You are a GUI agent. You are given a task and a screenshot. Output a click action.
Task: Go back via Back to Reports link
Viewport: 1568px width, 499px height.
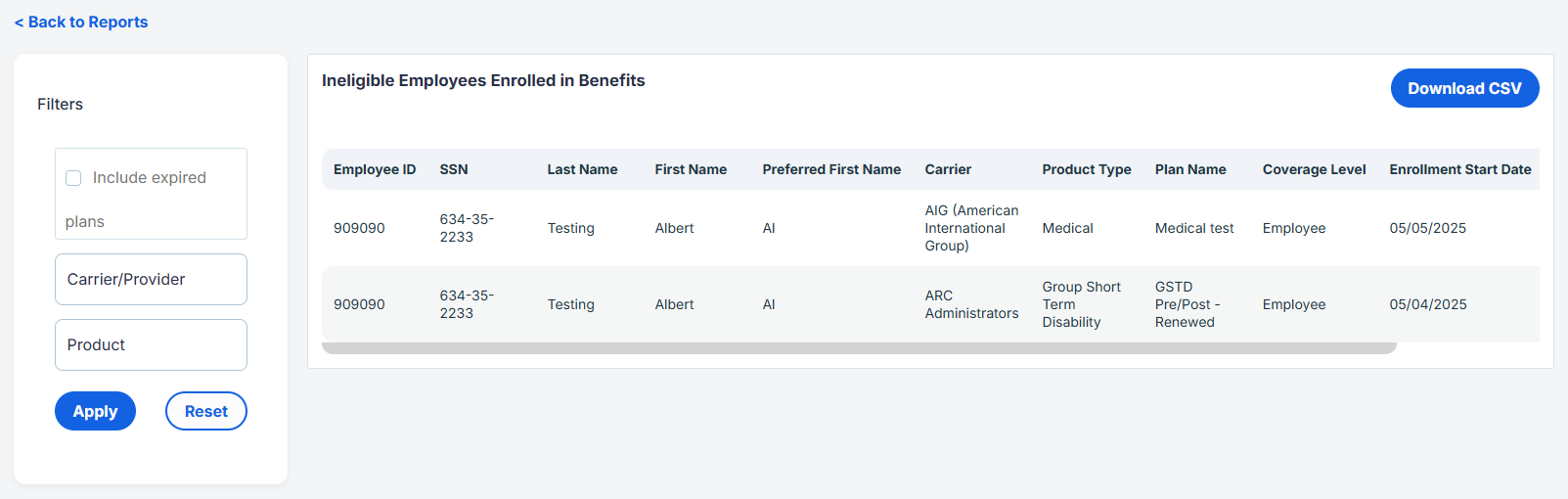point(81,22)
